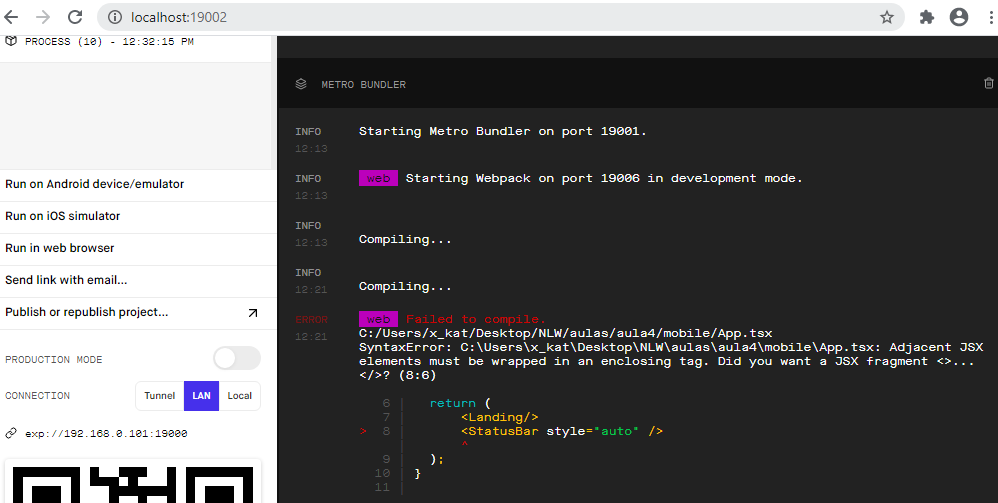Click the 'Compiling...' log at 12:21
Viewport: 998px width, 503px height.
pos(405,287)
